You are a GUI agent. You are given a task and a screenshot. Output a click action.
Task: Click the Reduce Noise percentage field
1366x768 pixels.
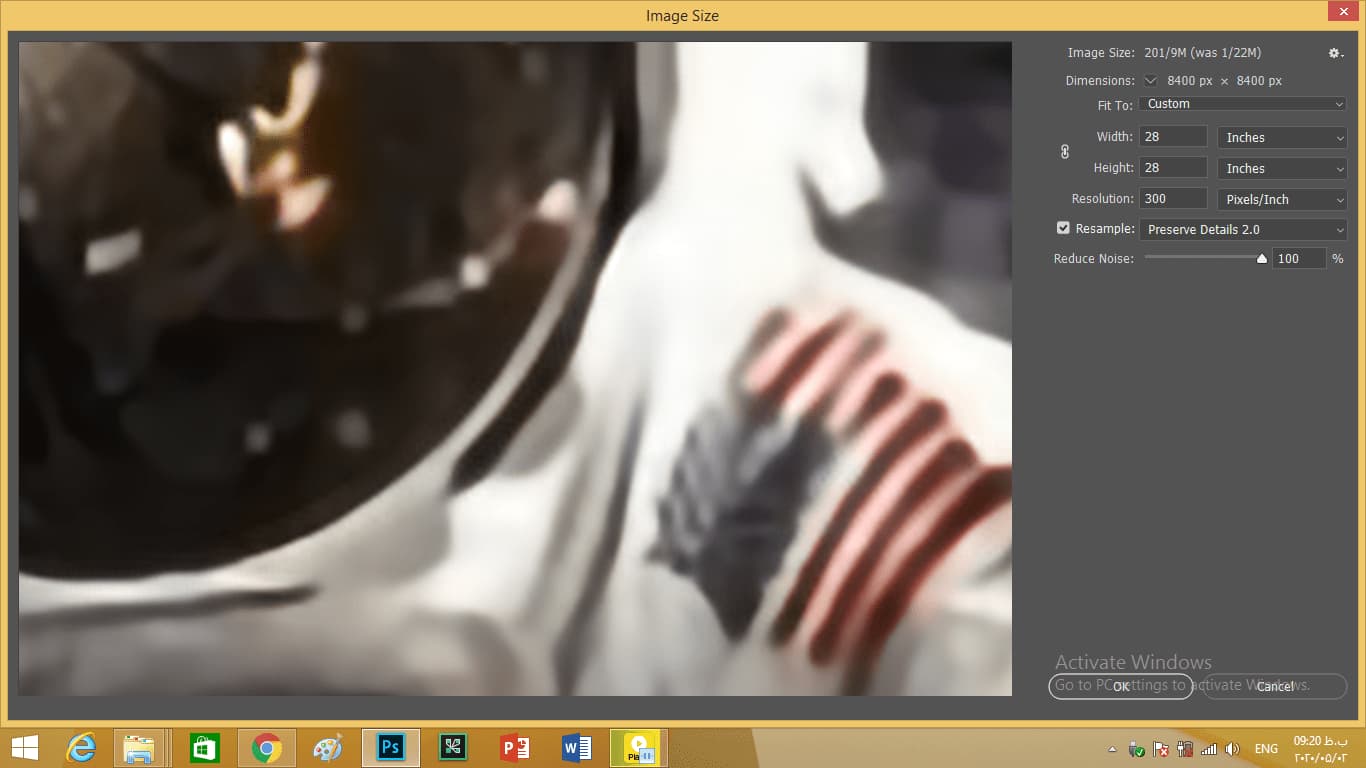pos(1299,259)
